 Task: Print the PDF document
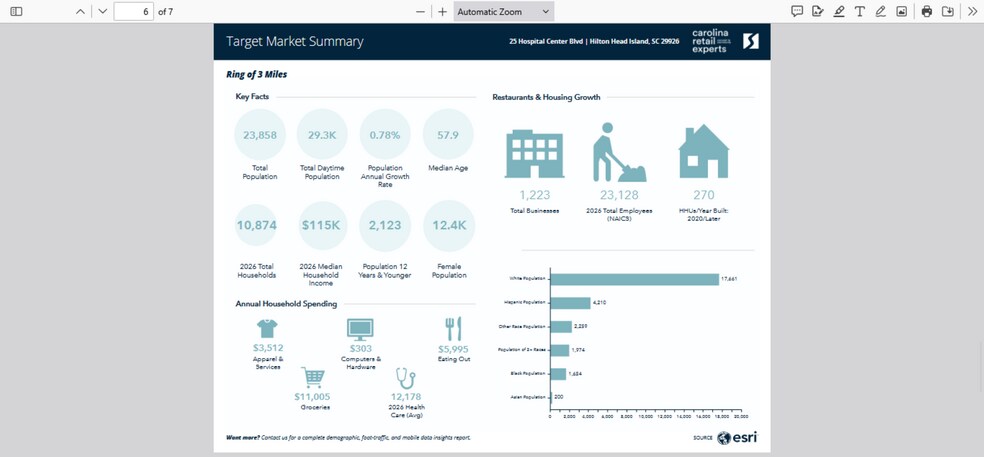[927, 11]
